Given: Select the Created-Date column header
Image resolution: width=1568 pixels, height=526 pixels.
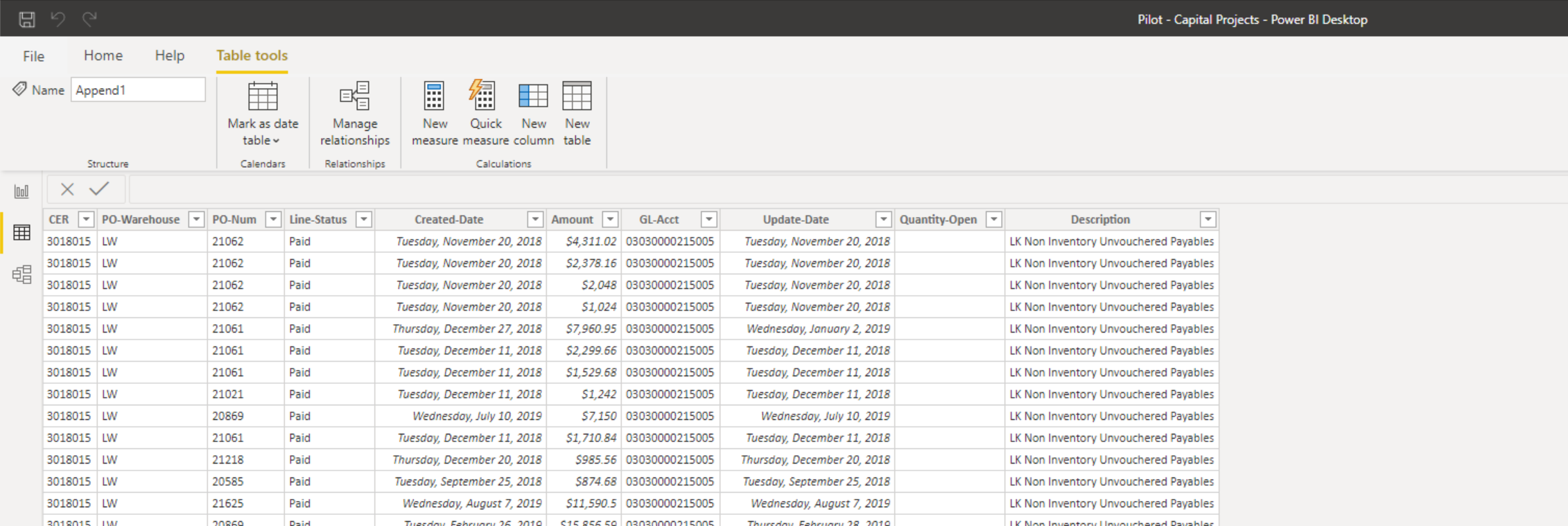Looking at the screenshot, I should tap(449, 220).
